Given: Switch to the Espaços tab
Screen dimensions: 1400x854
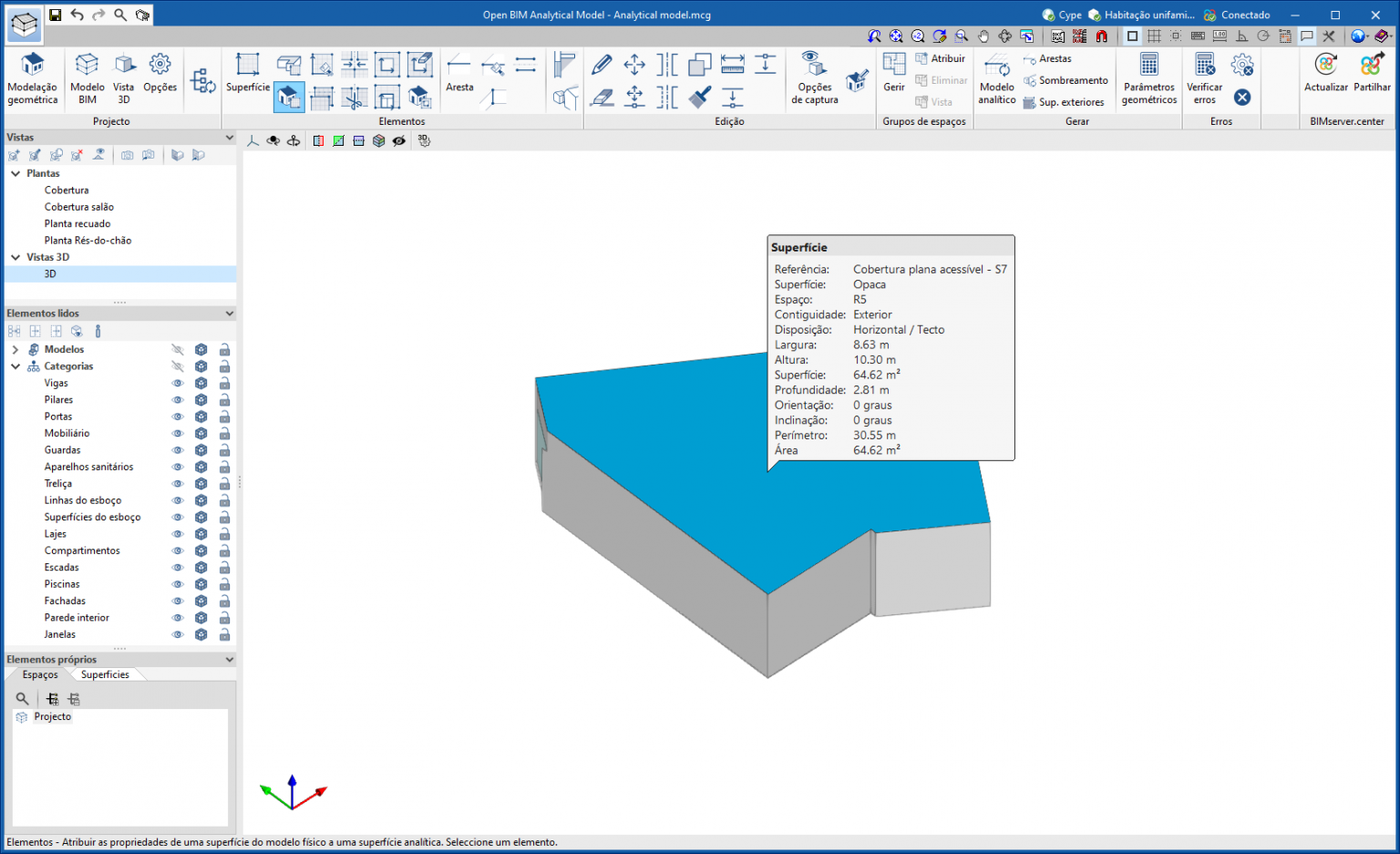Looking at the screenshot, I should [38, 674].
